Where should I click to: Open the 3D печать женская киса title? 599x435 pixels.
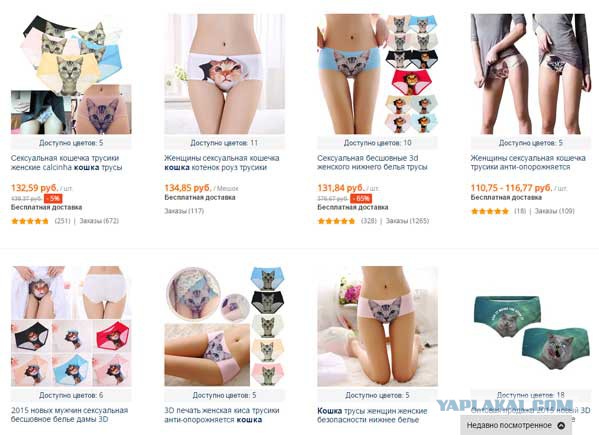point(222,415)
